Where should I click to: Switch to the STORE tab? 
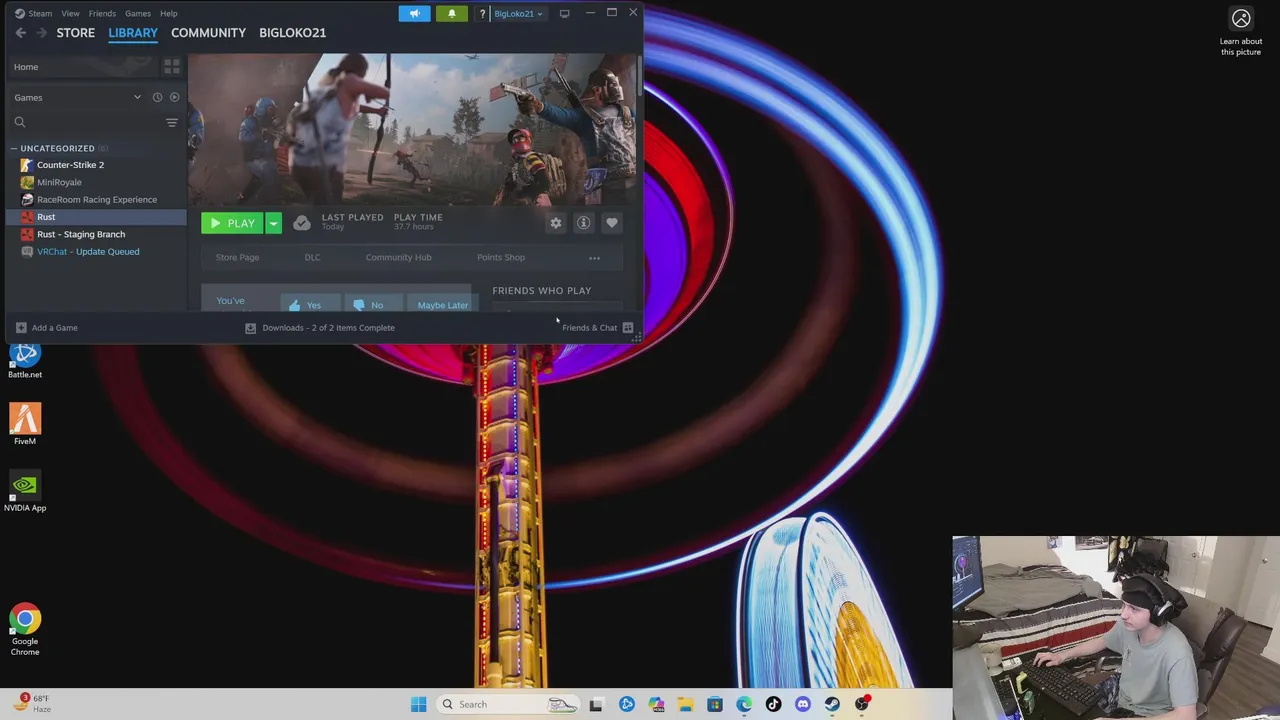76,33
